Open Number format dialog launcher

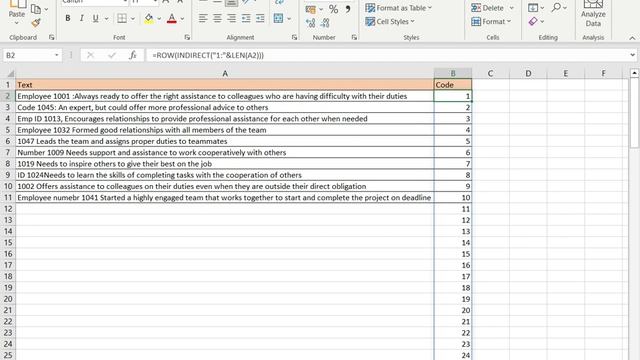tap(354, 37)
